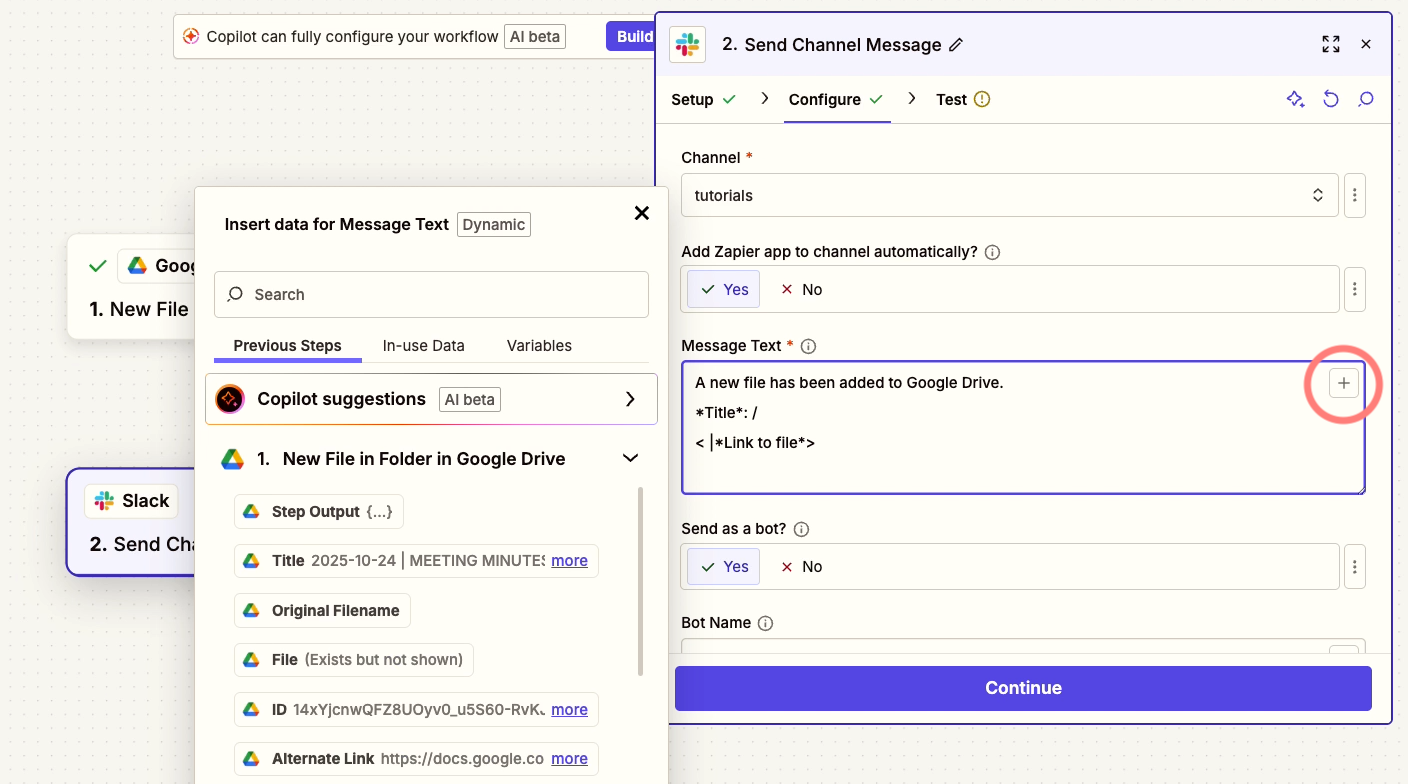1408x784 pixels.
Task: Insert the Step Output data pill
Action: [x=319, y=512]
